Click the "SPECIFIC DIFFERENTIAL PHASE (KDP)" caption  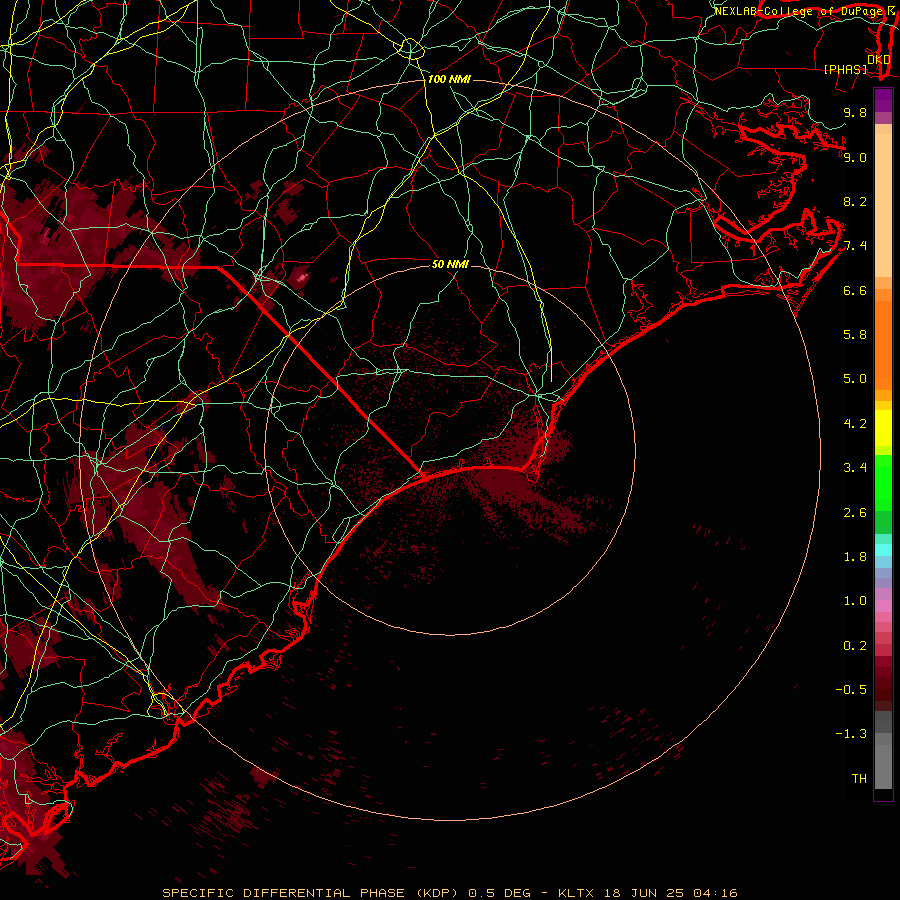(x=311, y=893)
